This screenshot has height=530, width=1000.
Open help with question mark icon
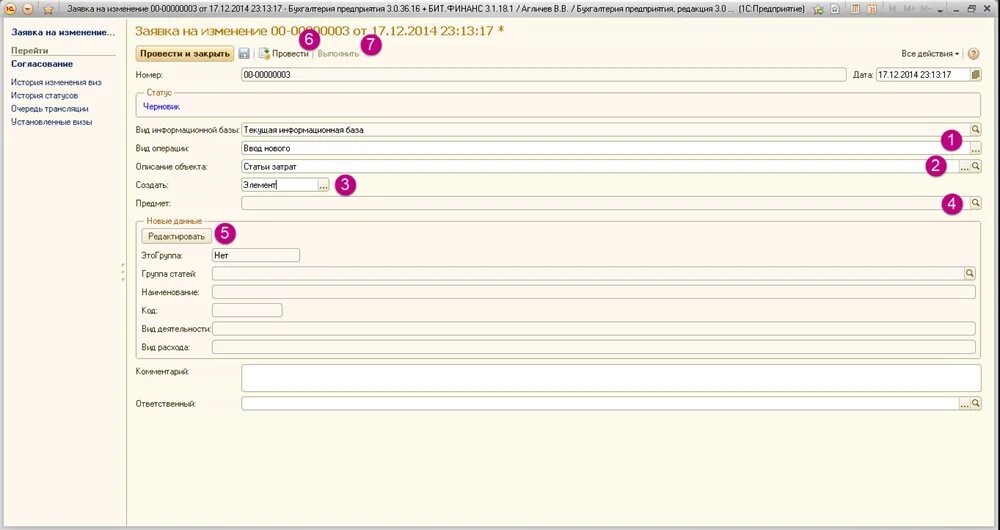(973, 54)
